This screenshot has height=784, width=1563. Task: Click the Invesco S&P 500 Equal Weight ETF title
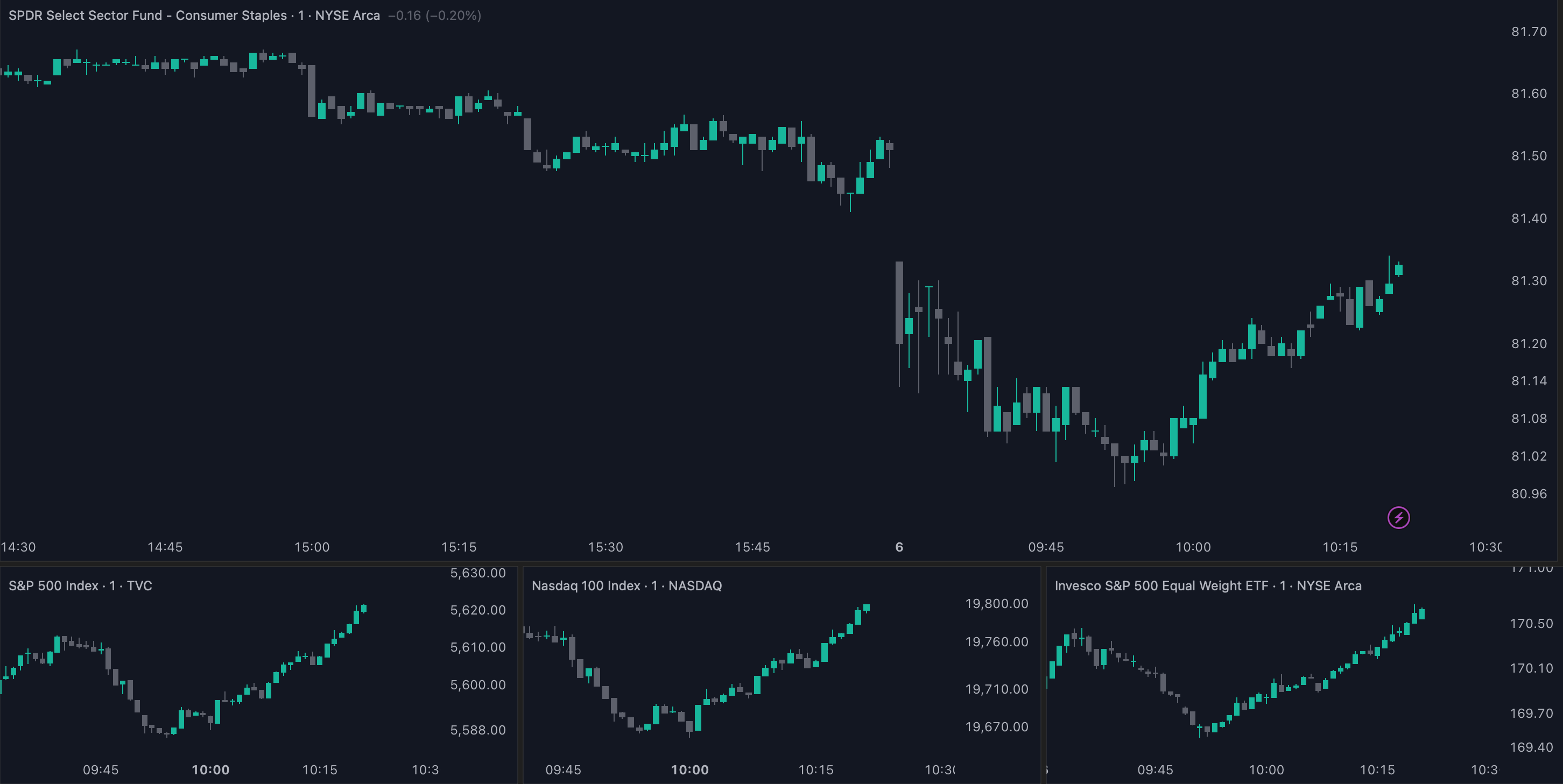[1207, 585]
